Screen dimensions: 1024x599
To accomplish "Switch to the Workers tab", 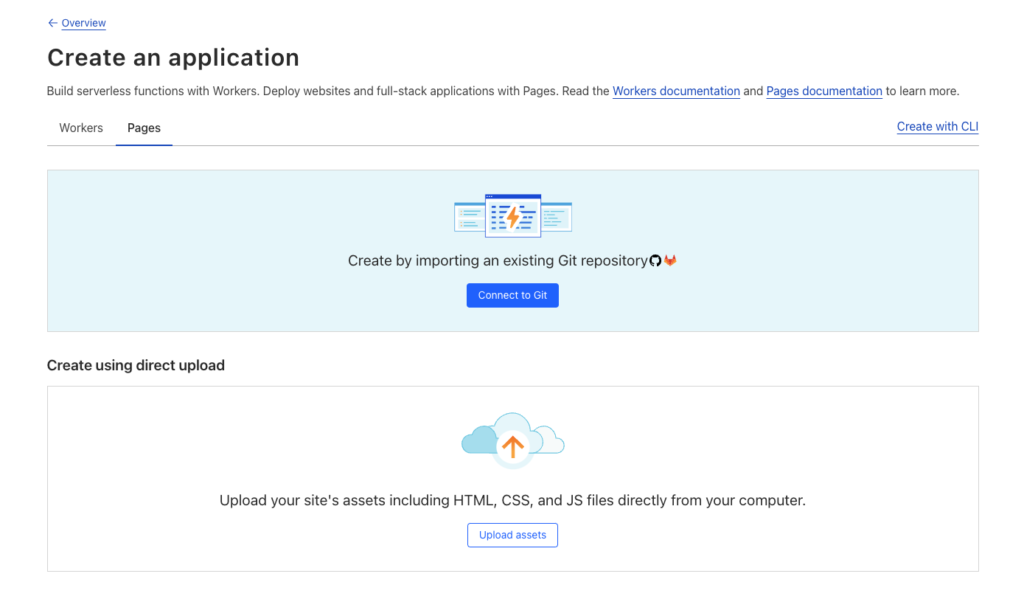I will tap(81, 128).
